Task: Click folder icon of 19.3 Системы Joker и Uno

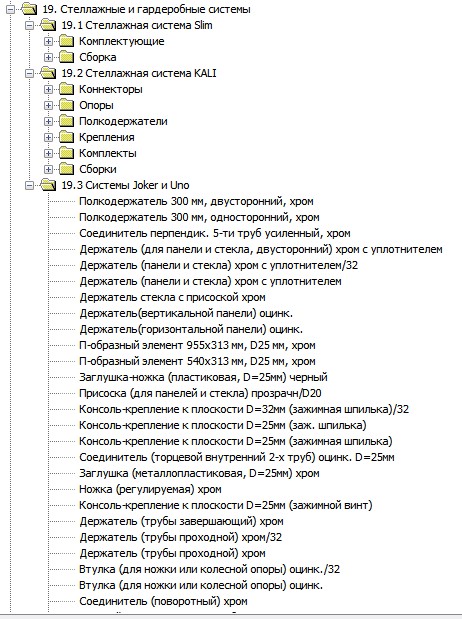Action: pos(48,185)
